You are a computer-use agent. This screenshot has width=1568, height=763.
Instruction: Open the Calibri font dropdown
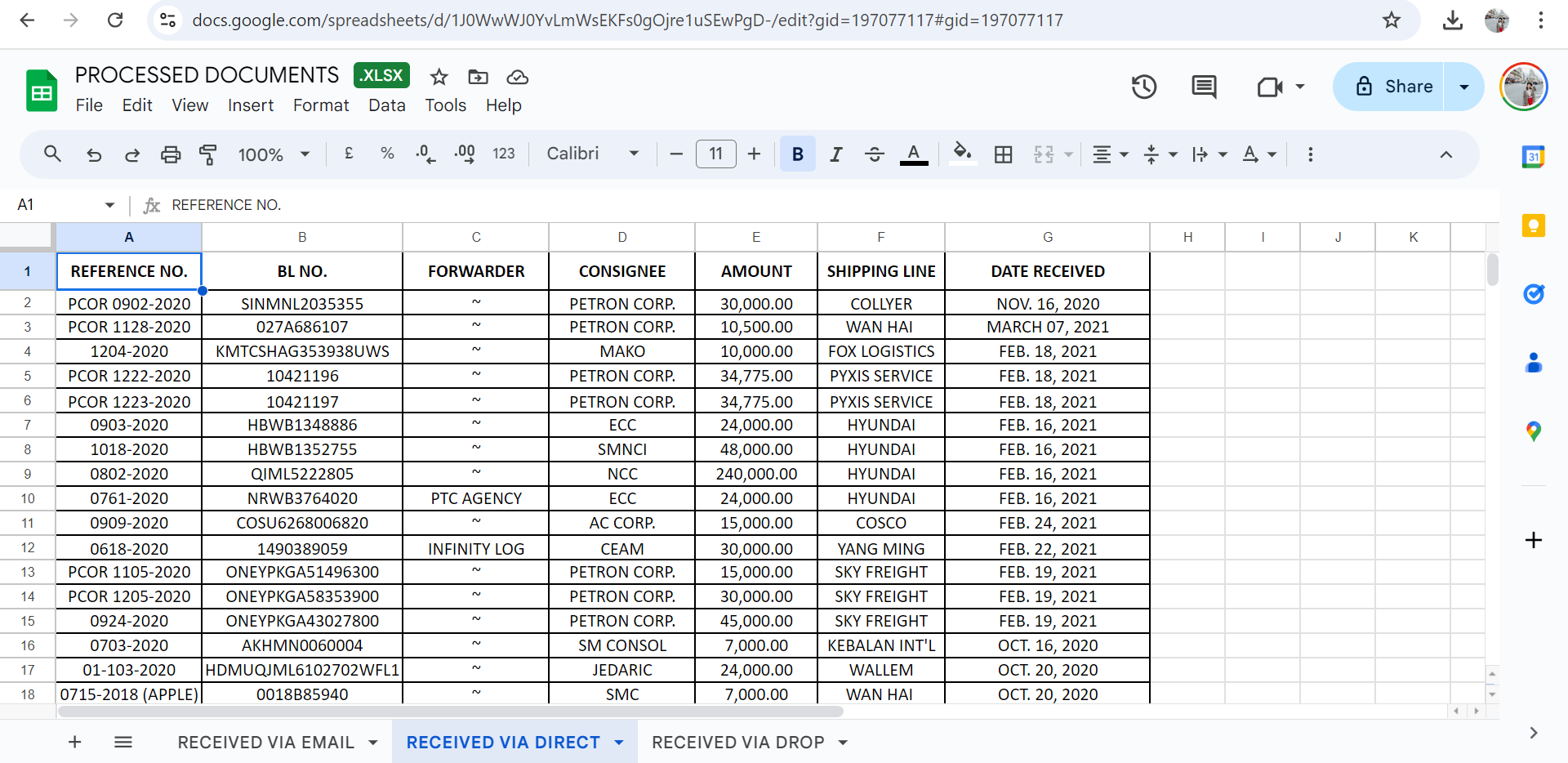(593, 154)
